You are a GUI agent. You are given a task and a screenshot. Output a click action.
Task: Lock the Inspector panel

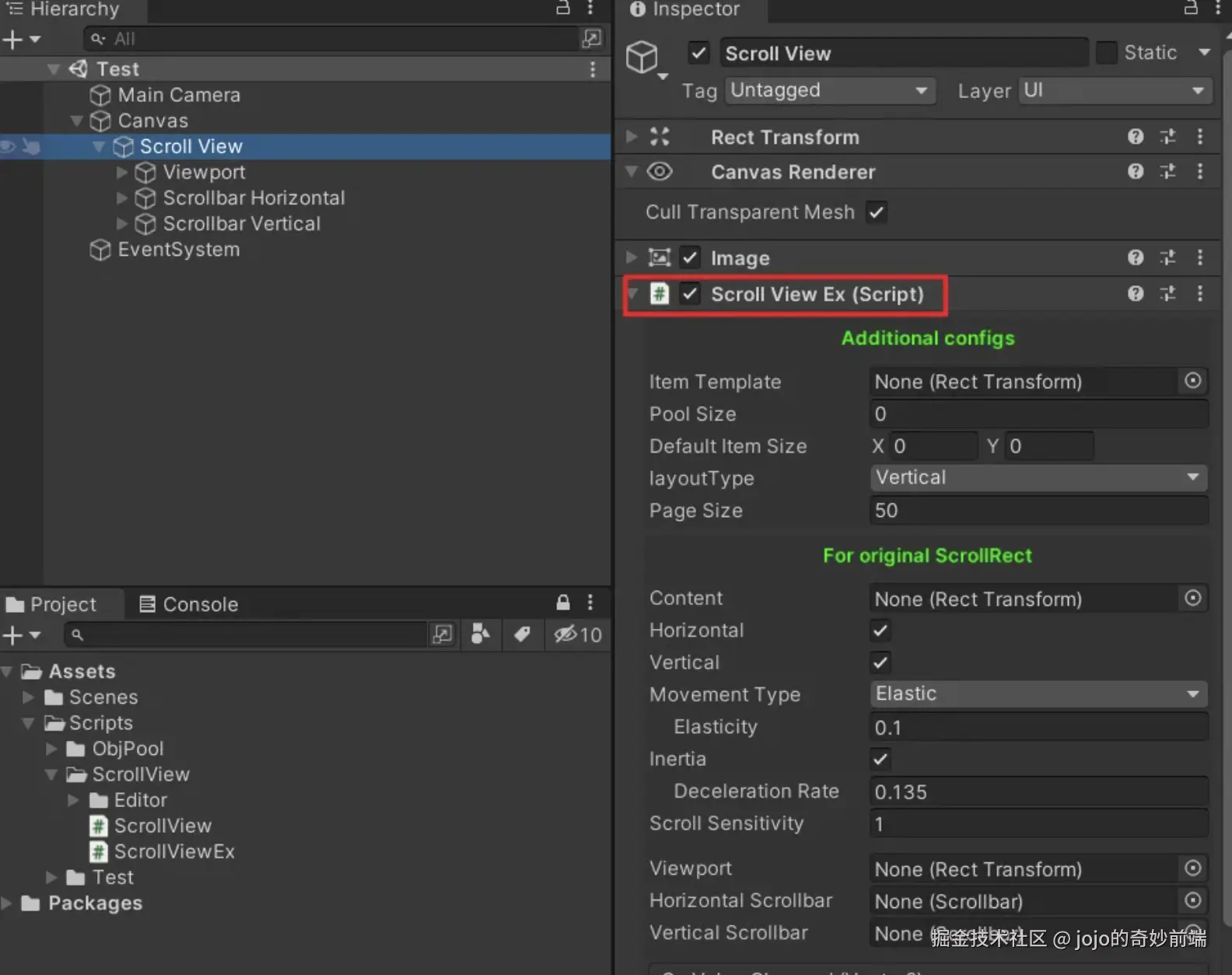(x=1191, y=8)
